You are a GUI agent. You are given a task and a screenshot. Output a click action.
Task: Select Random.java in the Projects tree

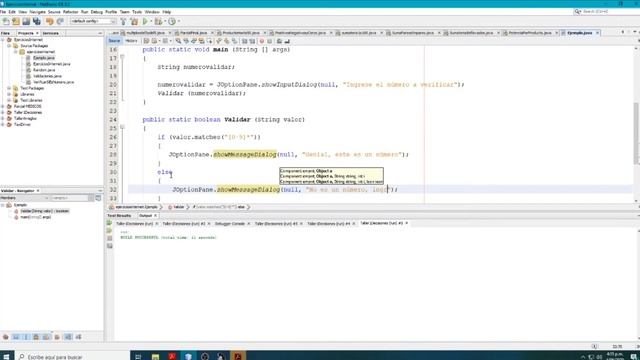click(44, 70)
